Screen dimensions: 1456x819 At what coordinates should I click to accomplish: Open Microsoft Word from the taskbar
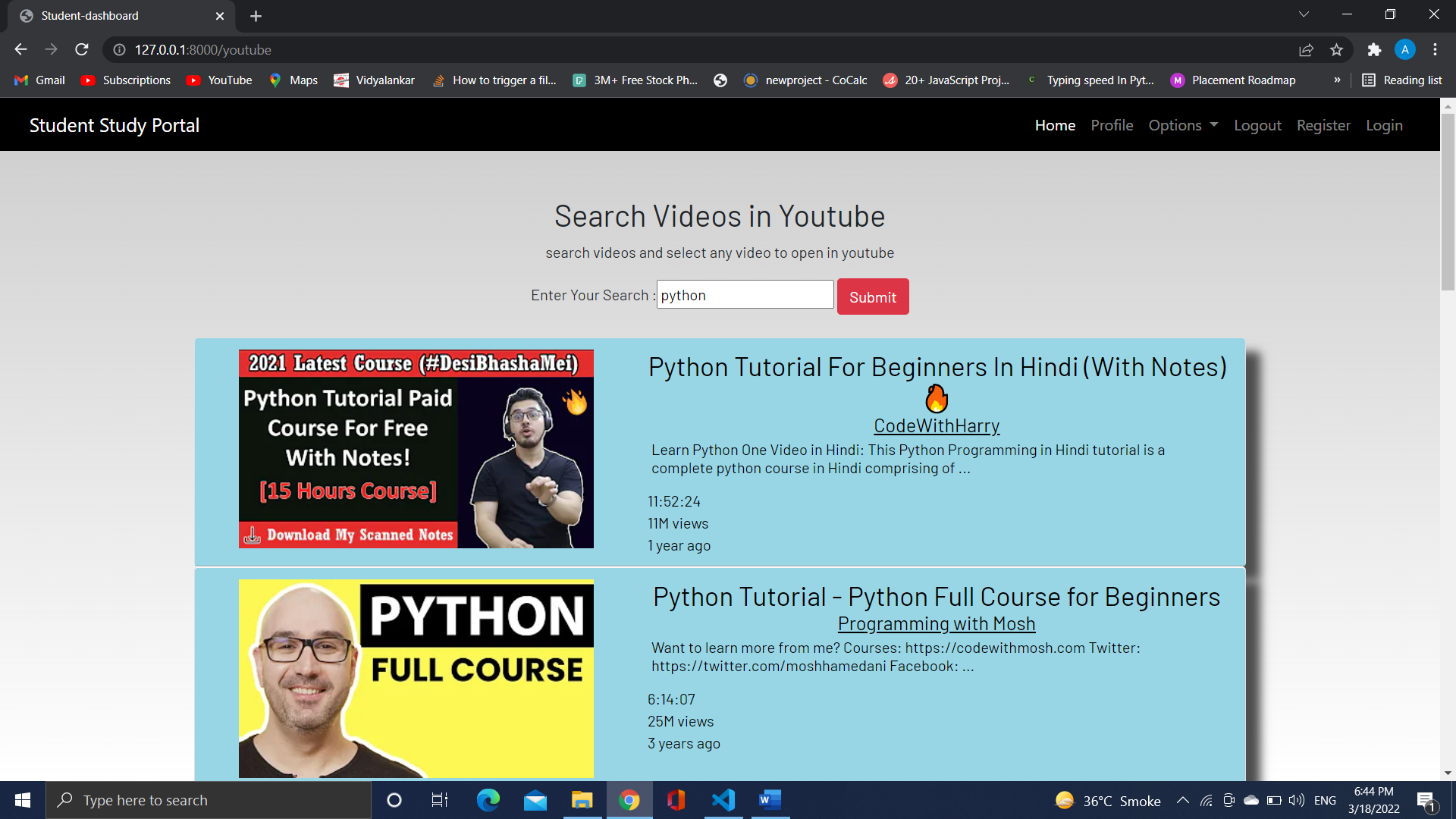(x=770, y=799)
